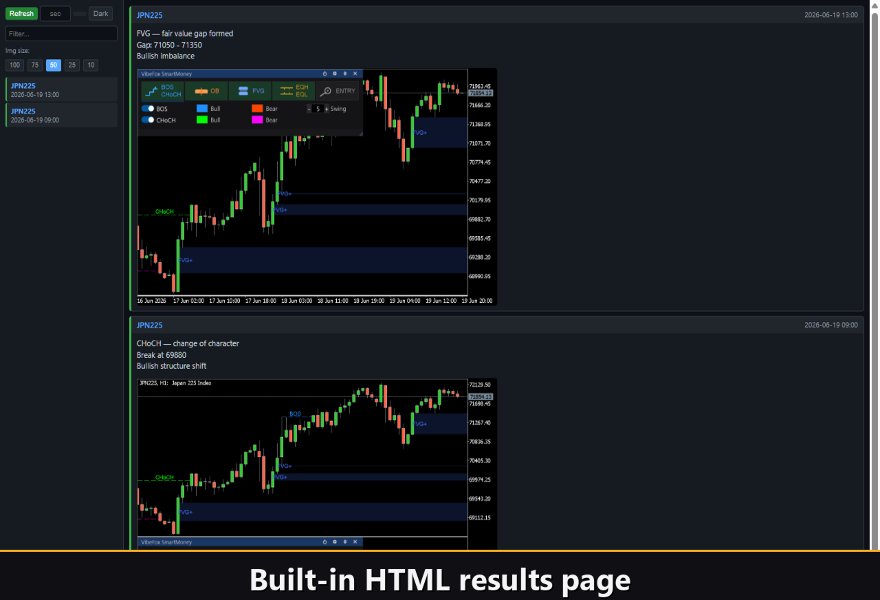Set image size to 25

(x=72, y=65)
